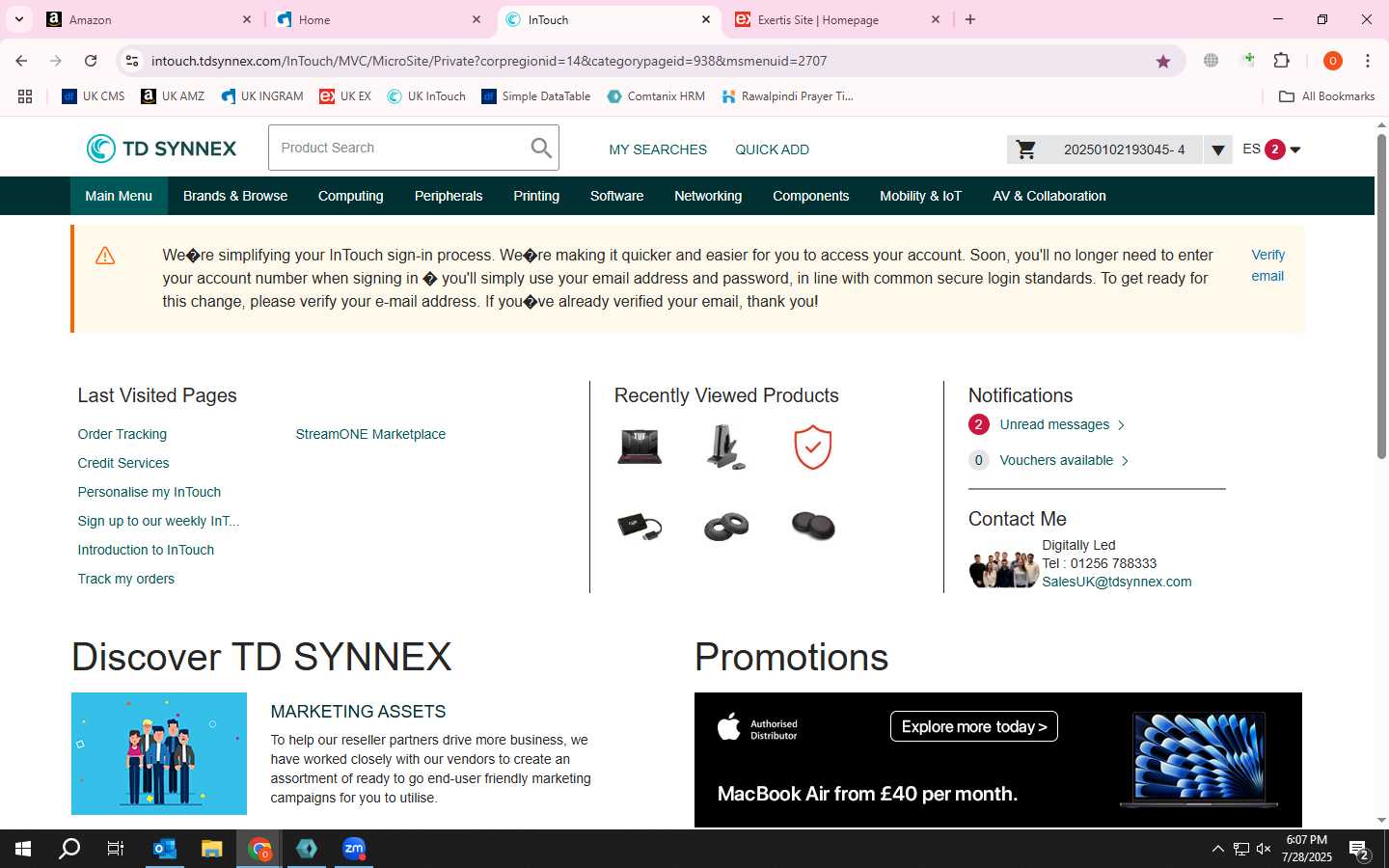Open Introduction to InTouch link
The width and height of the screenshot is (1389, 868).
[x=146, y=550]
